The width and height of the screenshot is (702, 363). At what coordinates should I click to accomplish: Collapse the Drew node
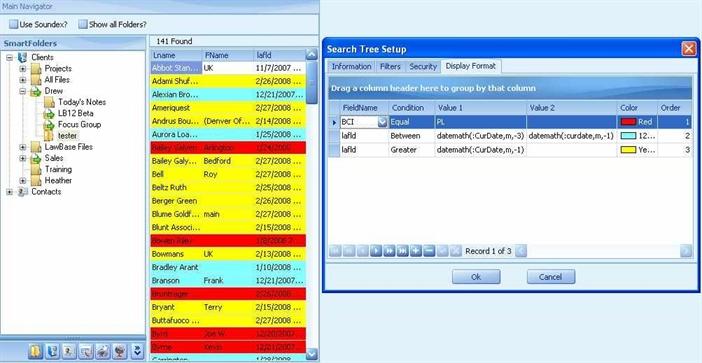(23, 91)
